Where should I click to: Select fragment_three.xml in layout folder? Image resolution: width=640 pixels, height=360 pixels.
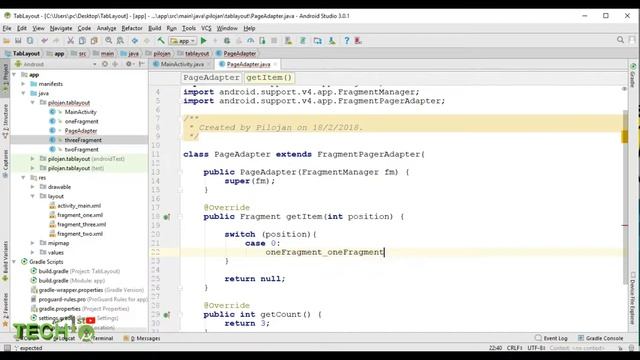click(81, 224)
